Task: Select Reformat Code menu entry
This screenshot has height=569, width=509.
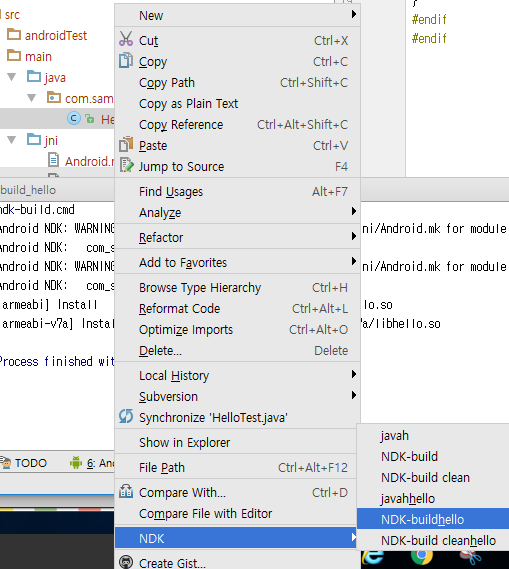Action: (238, 309)
